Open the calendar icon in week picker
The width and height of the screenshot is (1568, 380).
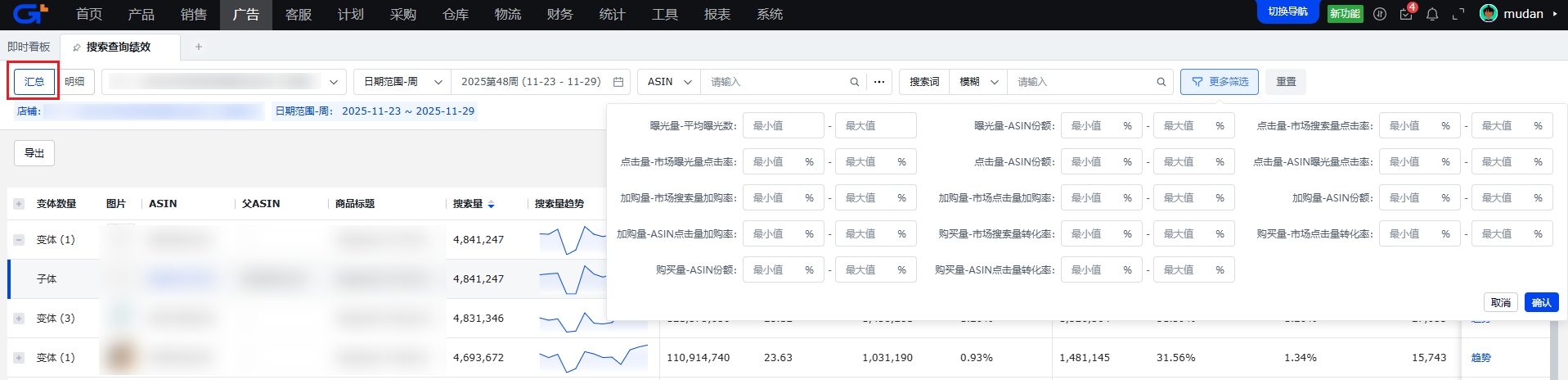(618, 82)
